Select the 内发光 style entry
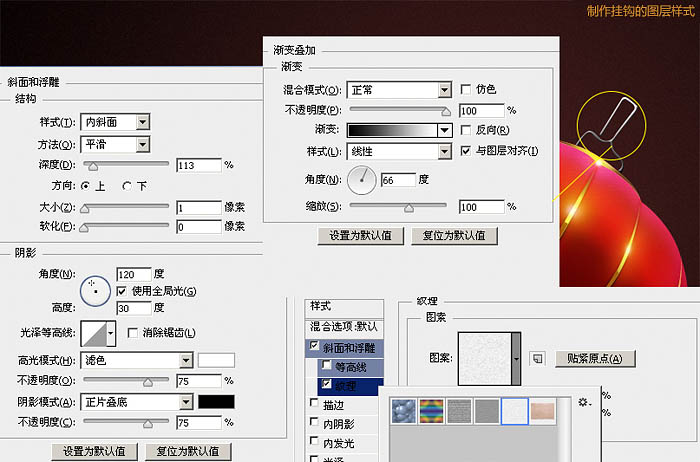The width and height of the screenshot is (700, 462). click(339, 443)
